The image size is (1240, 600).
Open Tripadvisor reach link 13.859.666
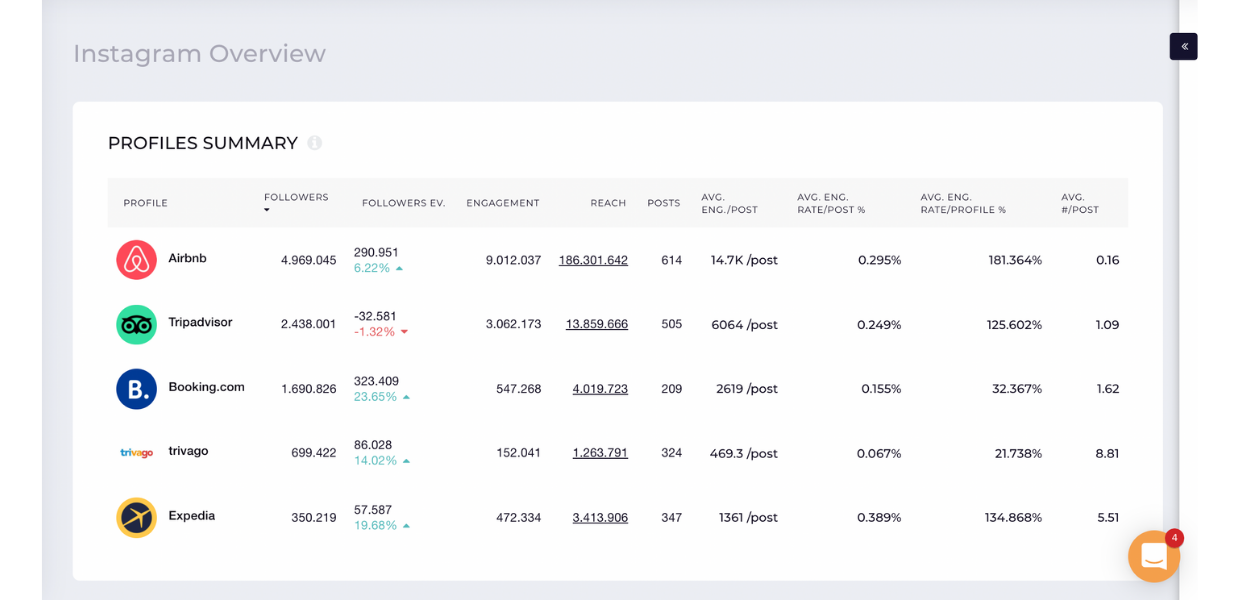point(597,324)
